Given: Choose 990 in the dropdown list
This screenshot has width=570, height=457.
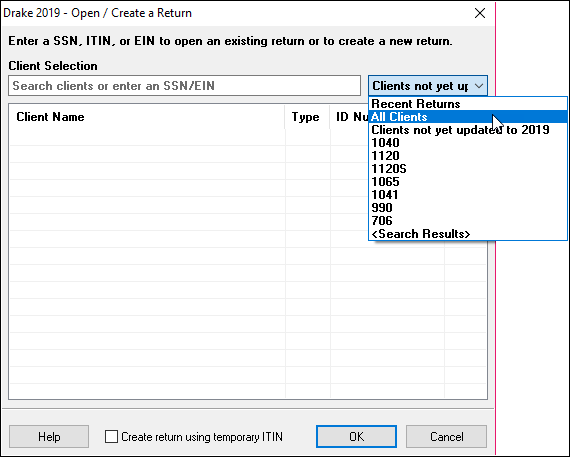Looking at the screenshot, I should coord(468,208).
